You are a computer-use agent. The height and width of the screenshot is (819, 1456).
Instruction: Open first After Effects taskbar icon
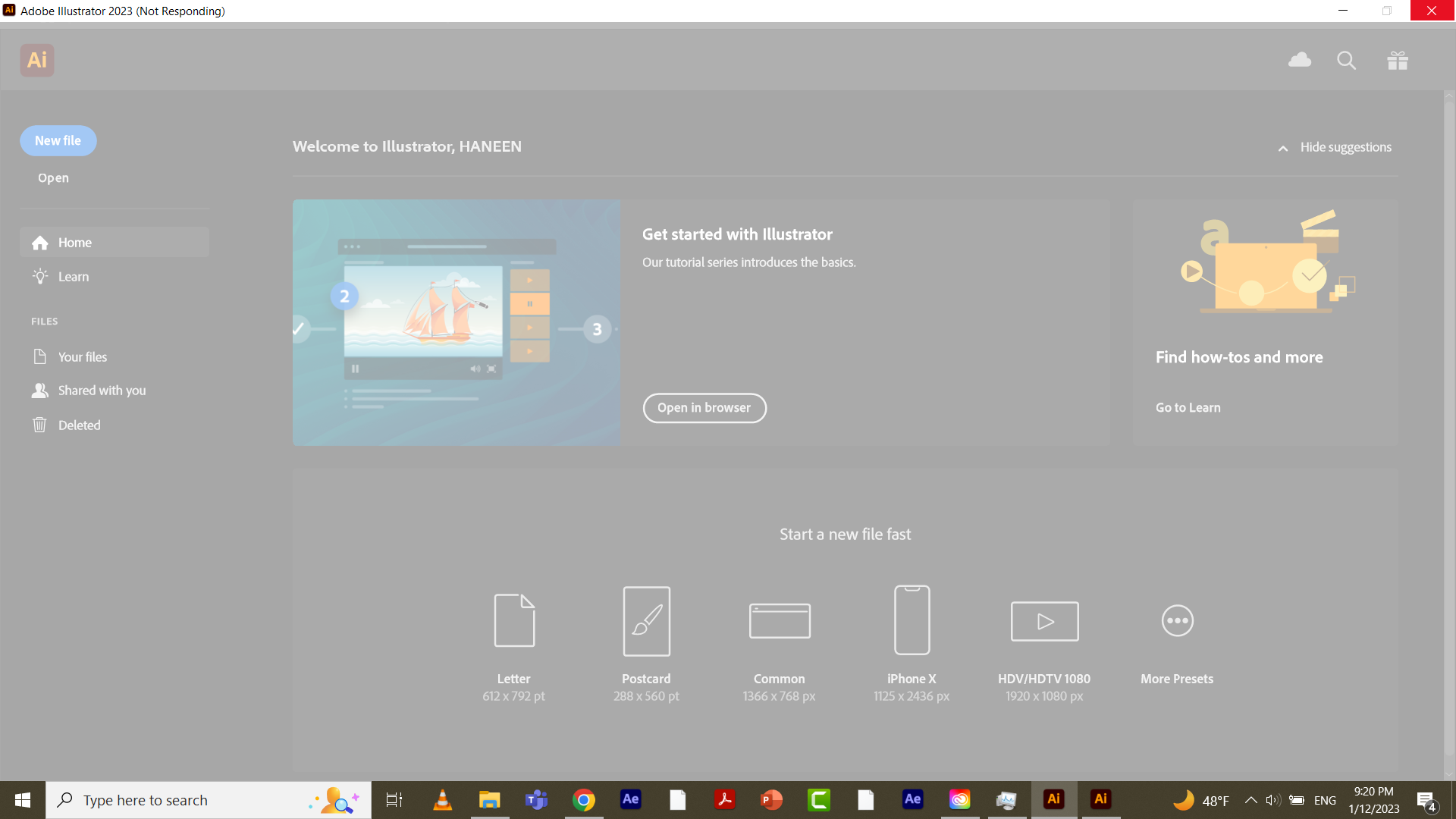click(631, 800)
